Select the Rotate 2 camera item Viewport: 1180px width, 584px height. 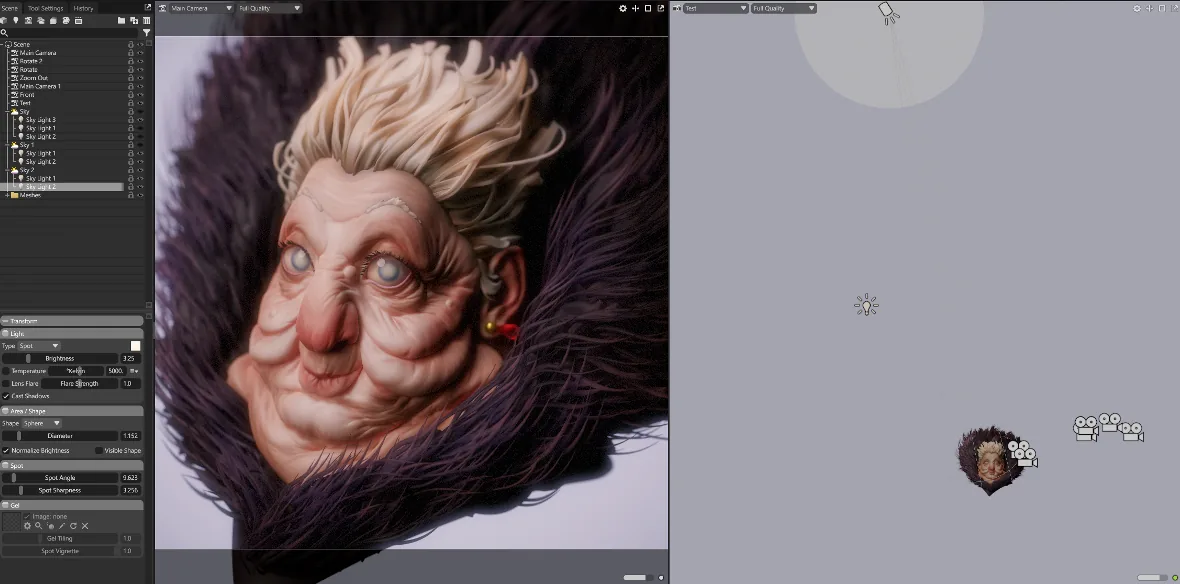[x=30, y=61]
